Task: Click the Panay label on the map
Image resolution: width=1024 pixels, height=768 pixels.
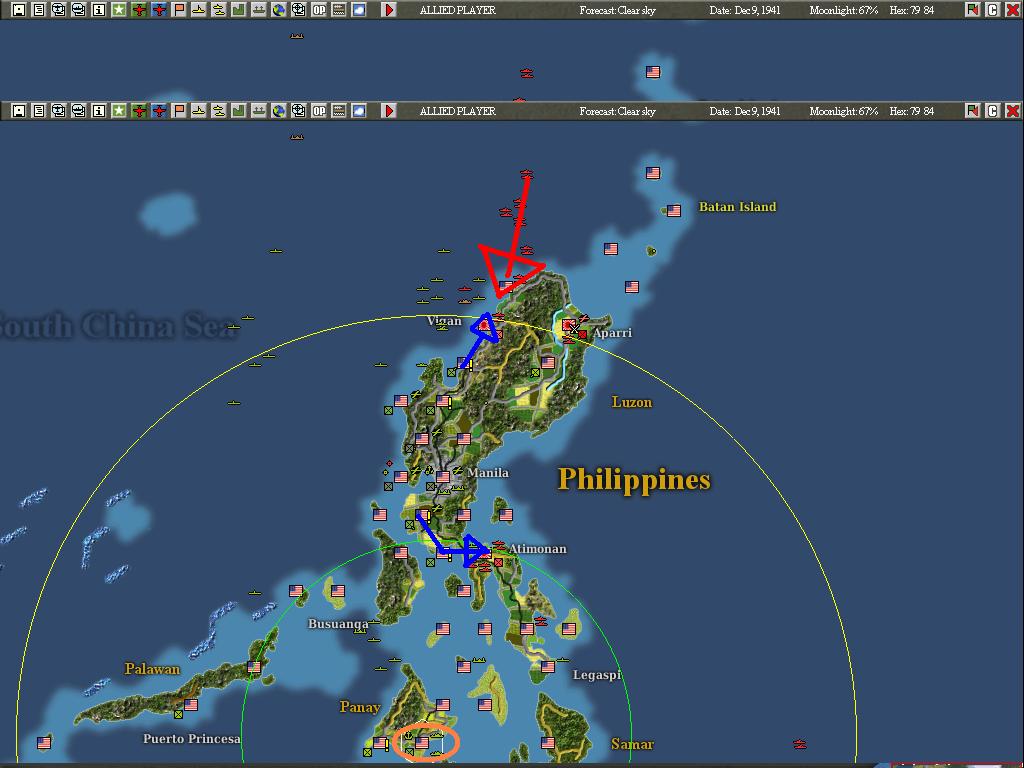Action: pyautogui.click(x=360, y=707)
